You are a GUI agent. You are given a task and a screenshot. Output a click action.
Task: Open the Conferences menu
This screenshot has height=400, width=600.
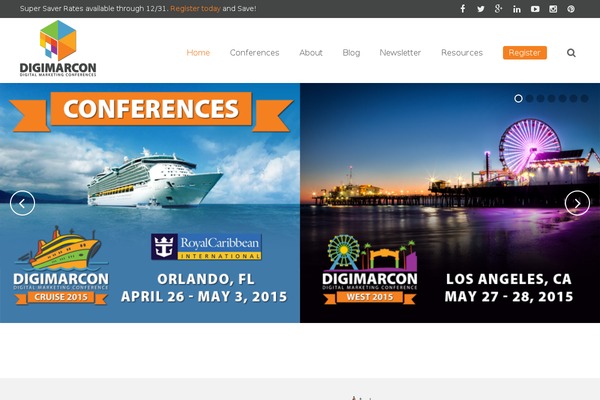[x=254, y=53]
